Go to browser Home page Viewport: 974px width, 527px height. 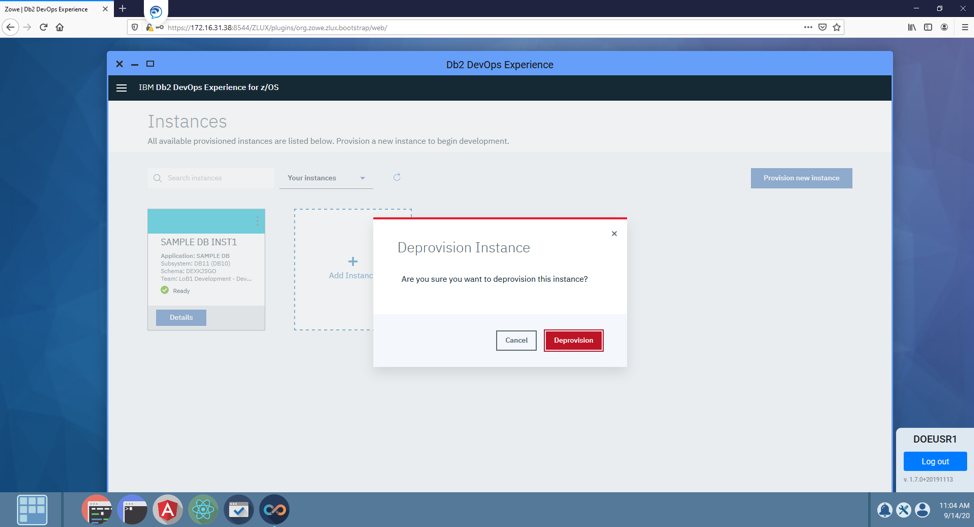click(x=60, y=27)
